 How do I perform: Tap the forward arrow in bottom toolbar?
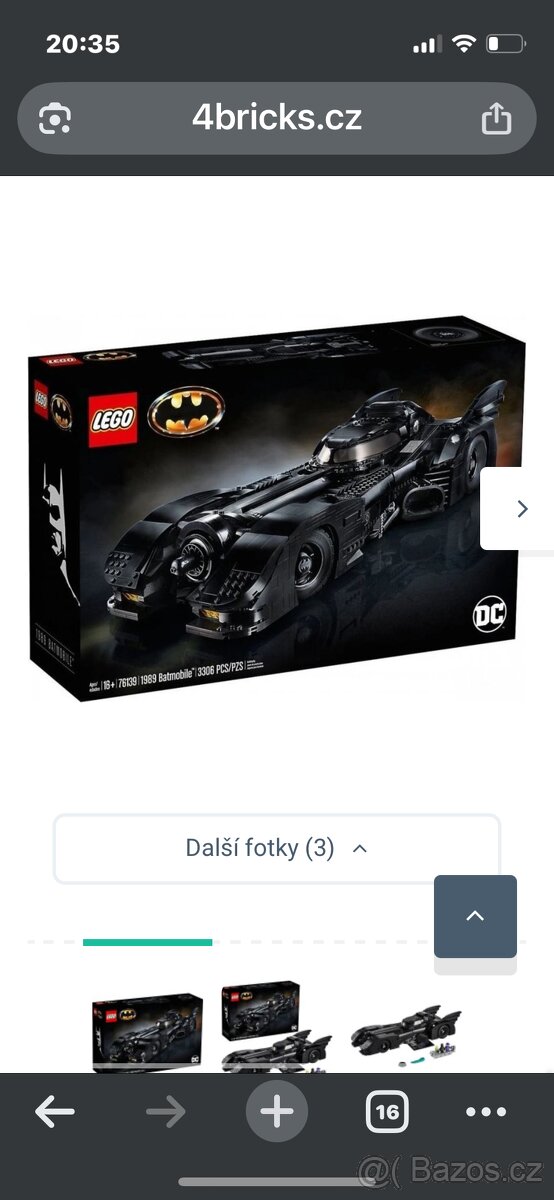click(x=166, y=1111)
